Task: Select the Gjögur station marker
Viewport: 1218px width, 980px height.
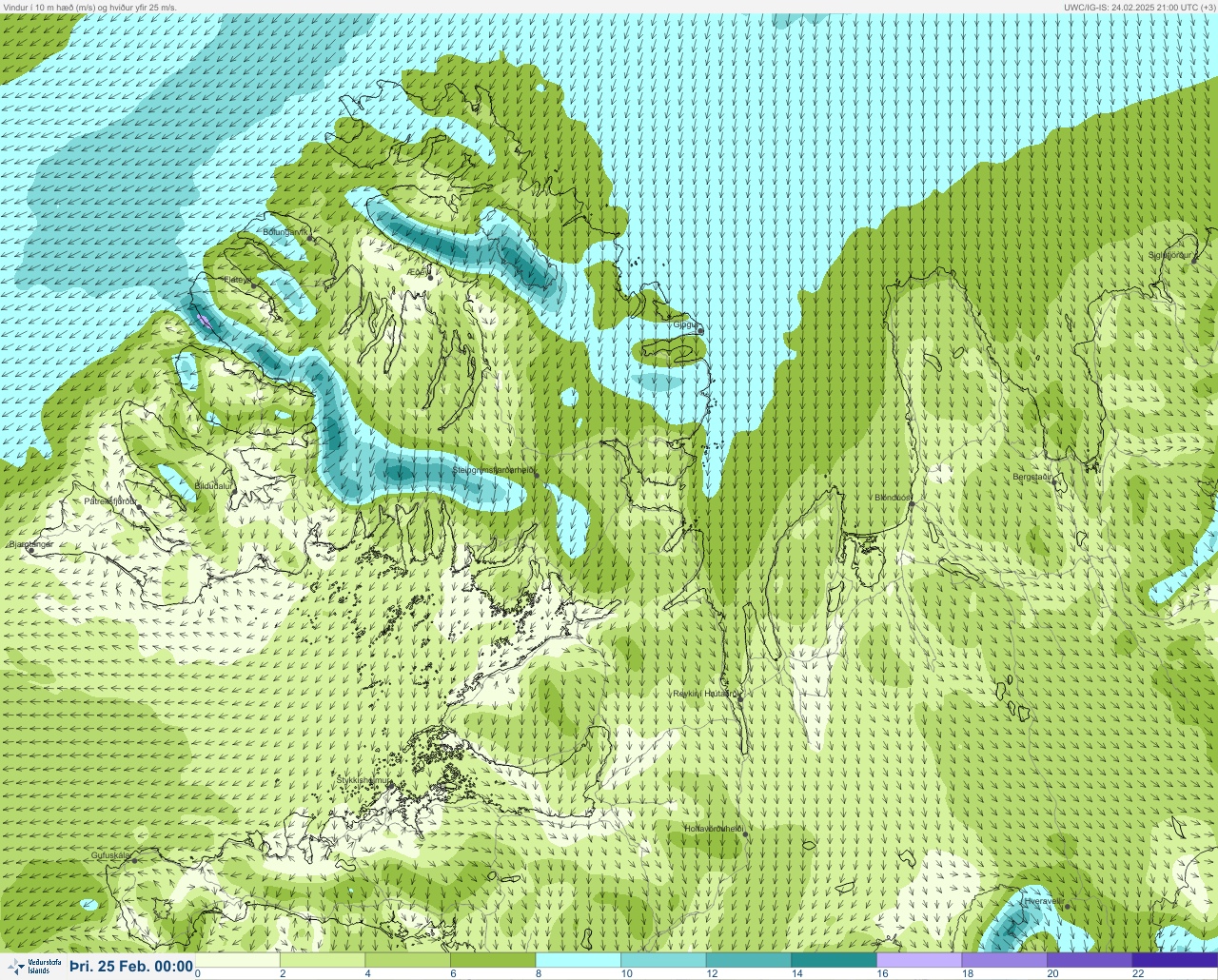Action: (x=700, y=331)
